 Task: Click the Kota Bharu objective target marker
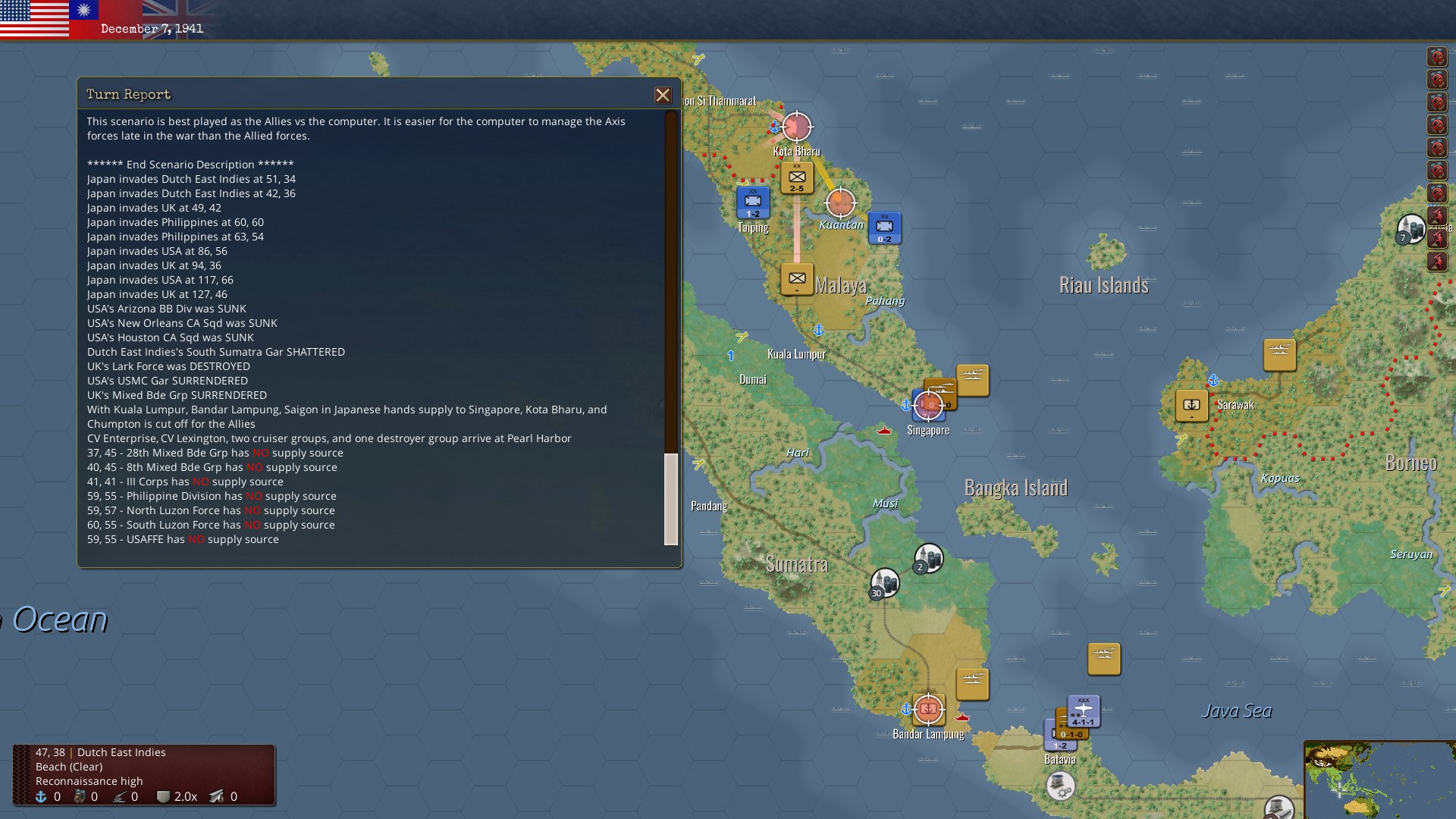click(796, 127)
